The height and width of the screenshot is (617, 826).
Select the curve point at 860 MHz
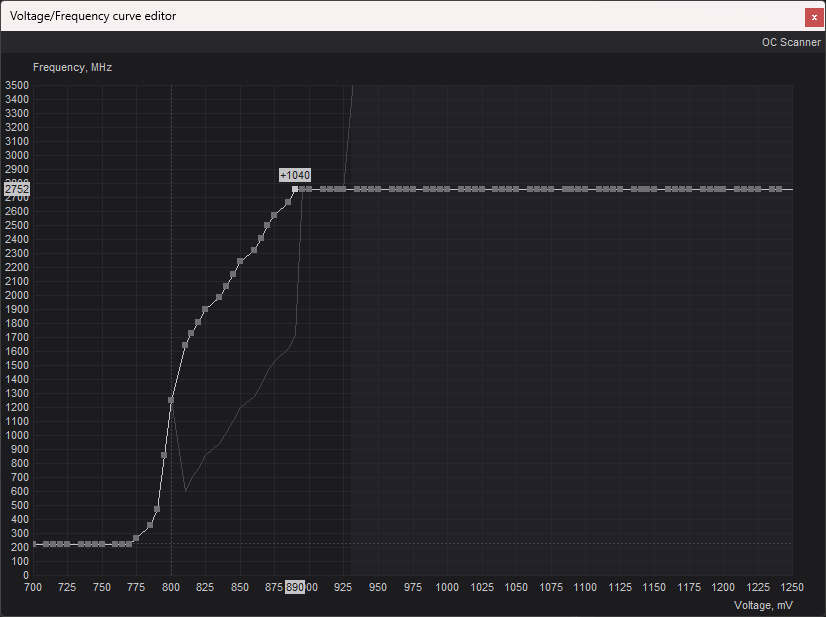(x=164, y=455)
